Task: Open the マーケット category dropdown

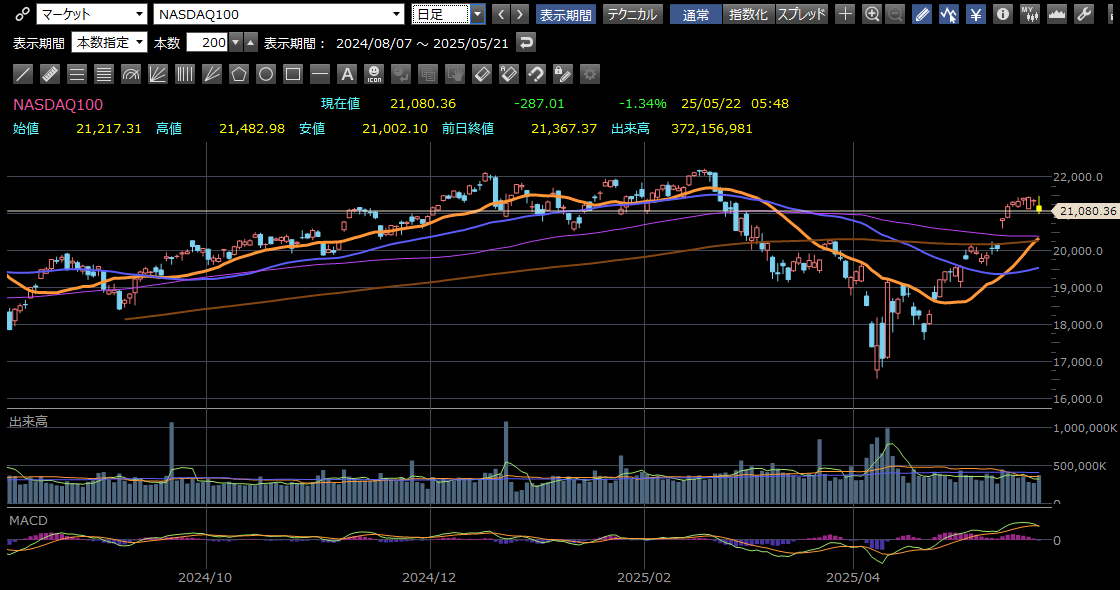Action: (x=91, y=14)
